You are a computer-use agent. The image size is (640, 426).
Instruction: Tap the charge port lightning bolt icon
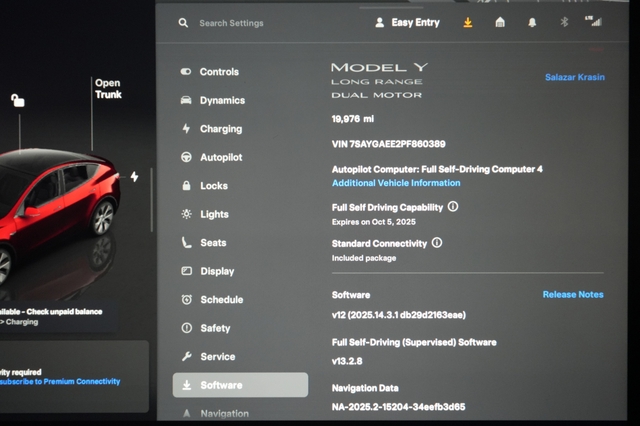point(134,177)
